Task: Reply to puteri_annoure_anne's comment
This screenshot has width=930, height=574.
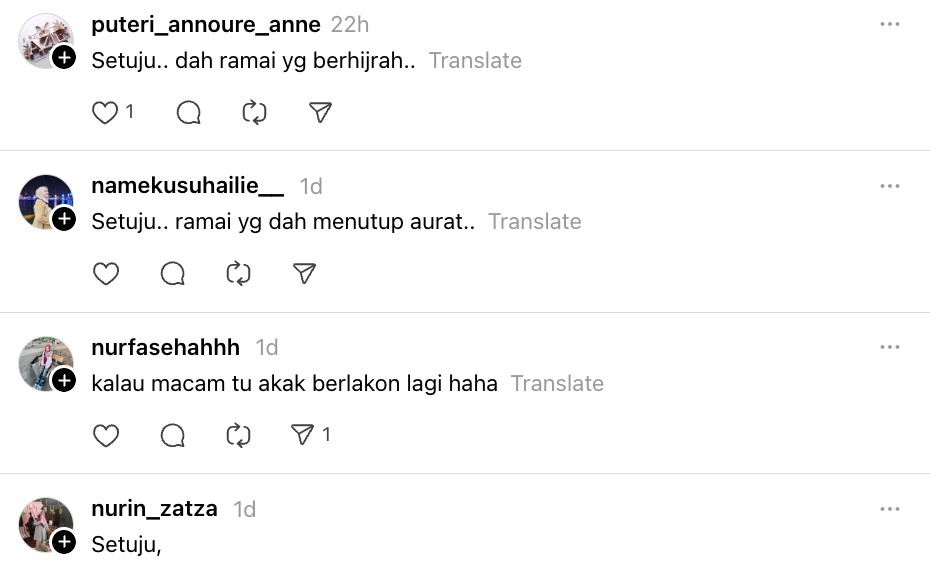Action: (x=189, y=113)
